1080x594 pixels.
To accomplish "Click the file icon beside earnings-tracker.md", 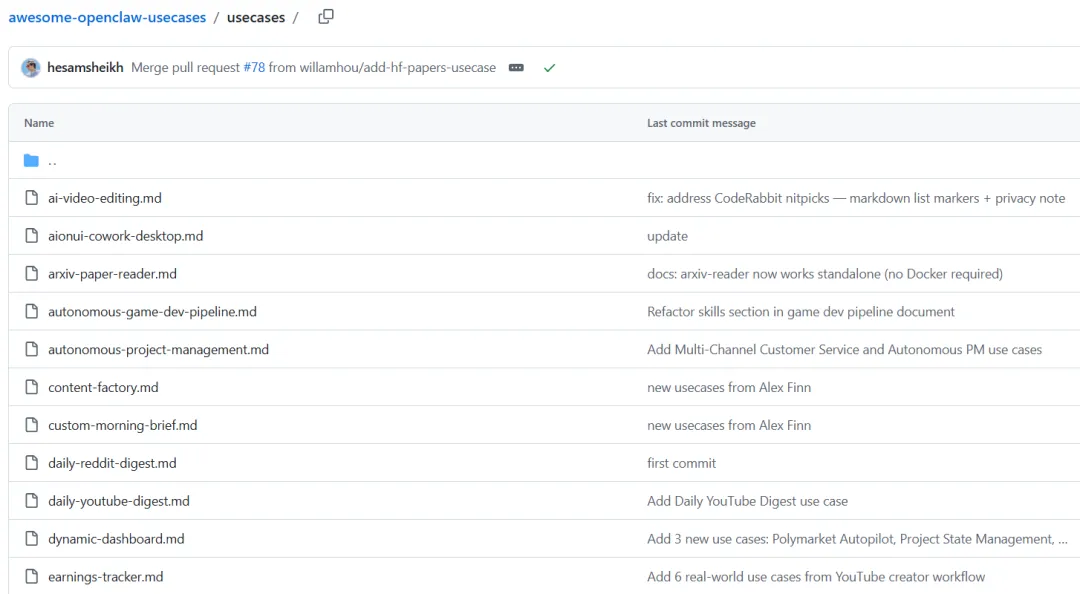I will pyautogui.click(x=31, y=577).
